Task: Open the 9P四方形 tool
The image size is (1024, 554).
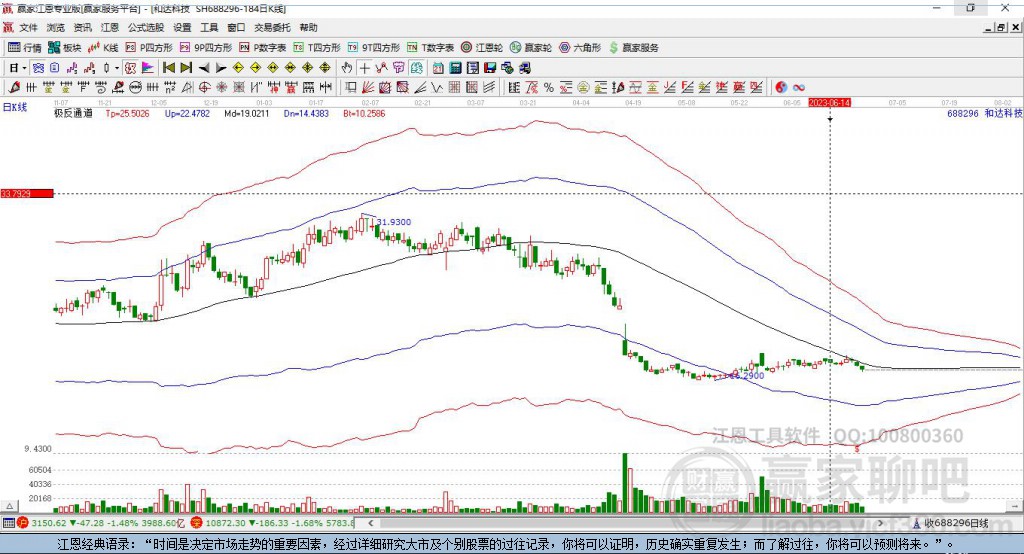Action: [x=206, y=48]
